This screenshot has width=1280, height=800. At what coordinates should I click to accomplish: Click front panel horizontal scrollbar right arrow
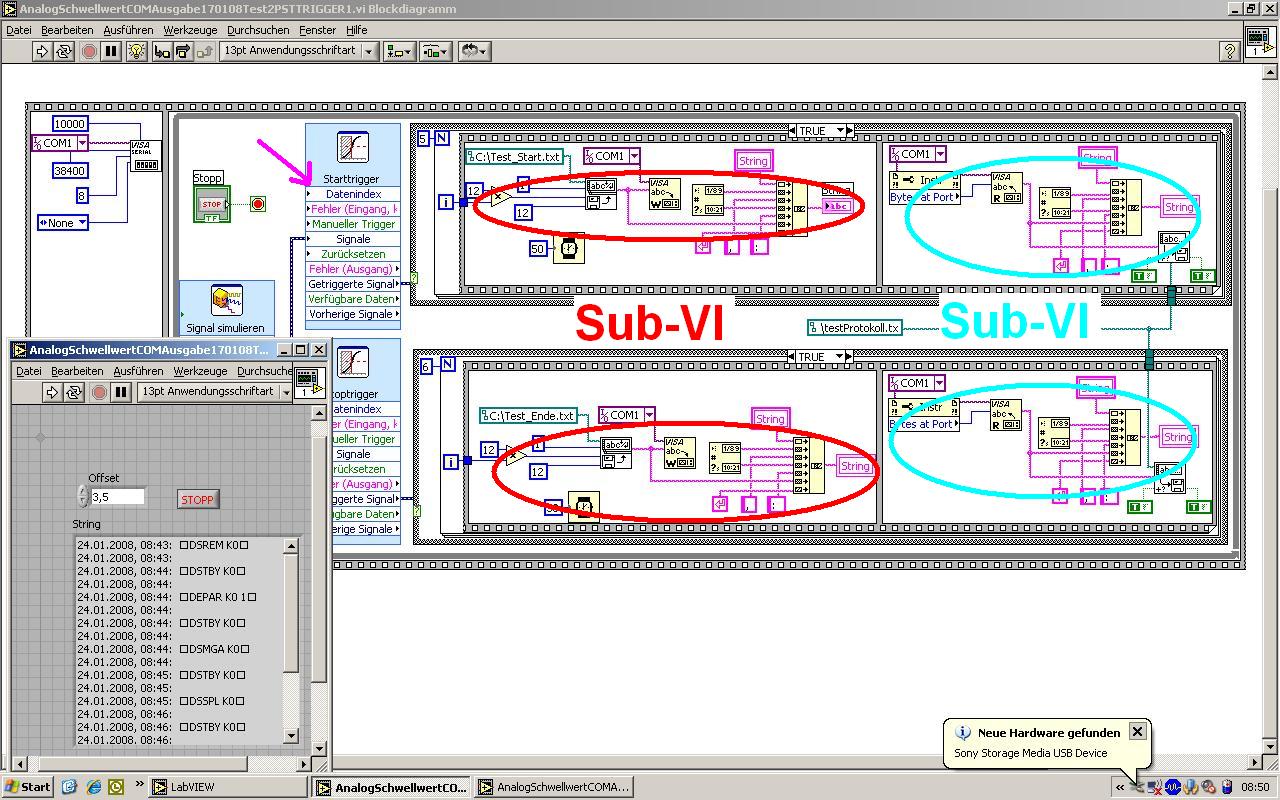point(303,764)
